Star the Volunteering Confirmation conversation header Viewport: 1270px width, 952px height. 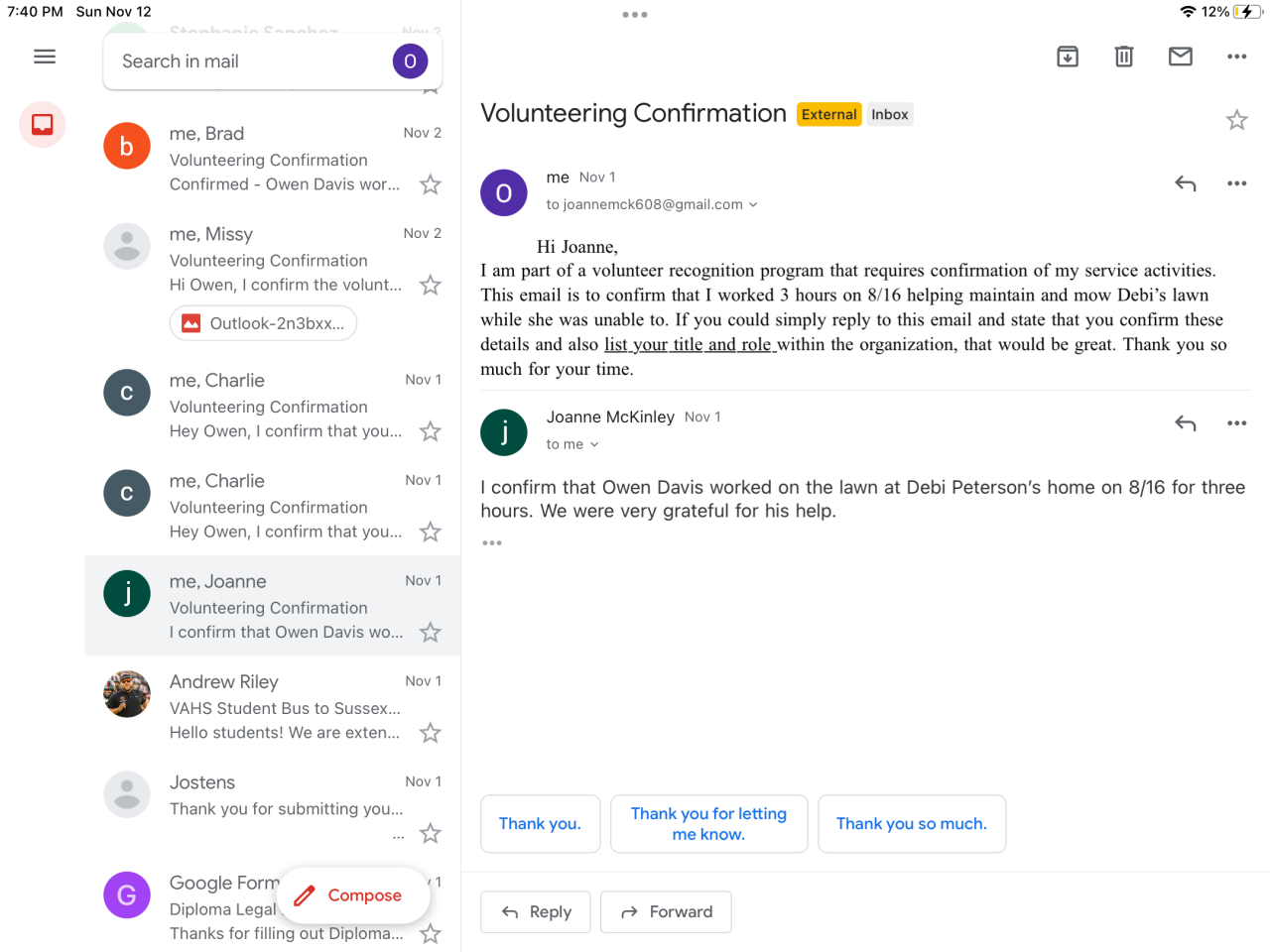point(1236,121)
